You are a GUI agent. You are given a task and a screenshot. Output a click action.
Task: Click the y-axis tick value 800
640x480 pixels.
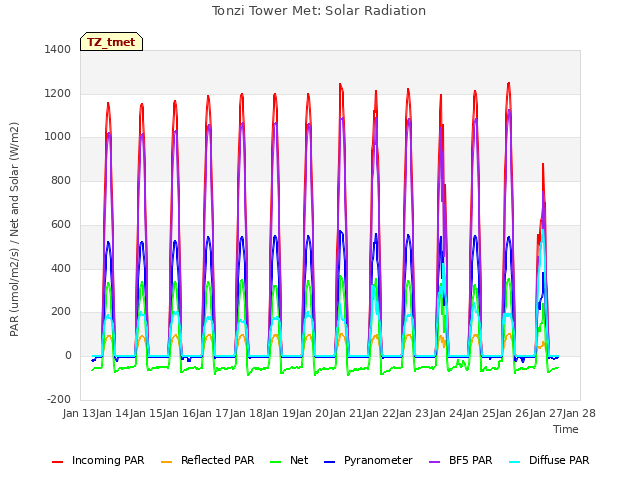pos(61,180)
